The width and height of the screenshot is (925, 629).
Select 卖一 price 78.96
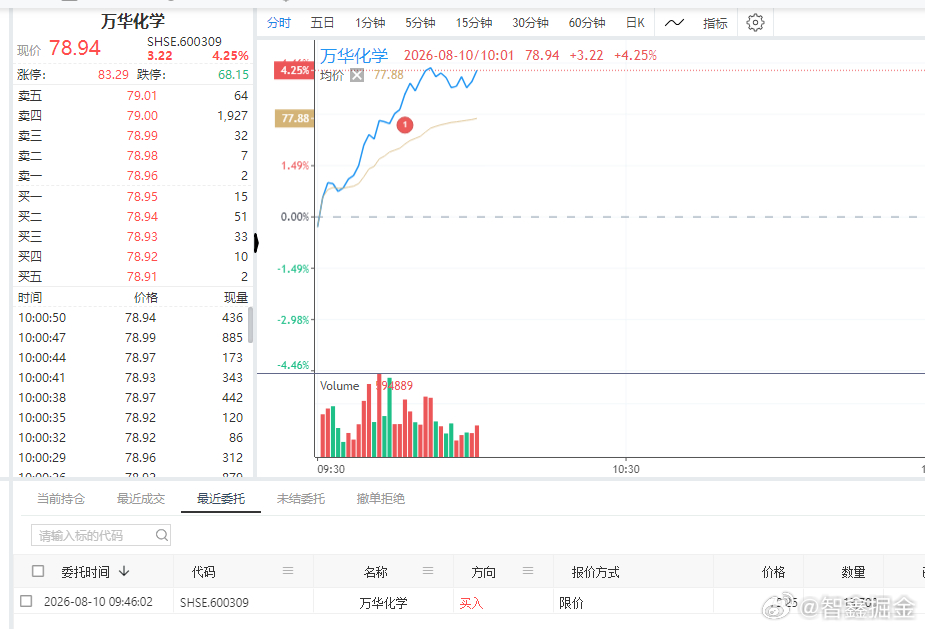coord(142,176)
